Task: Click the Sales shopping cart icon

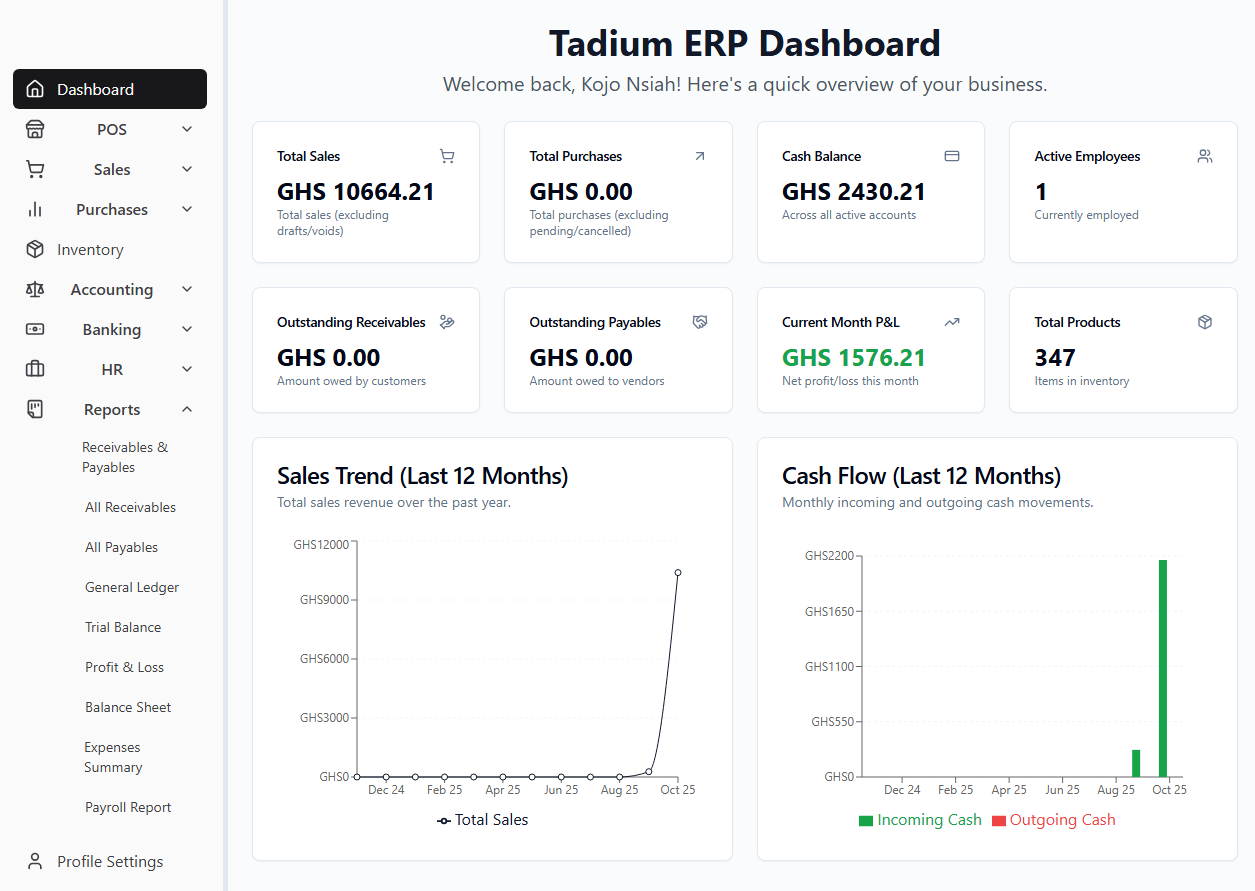Action: 35,169
